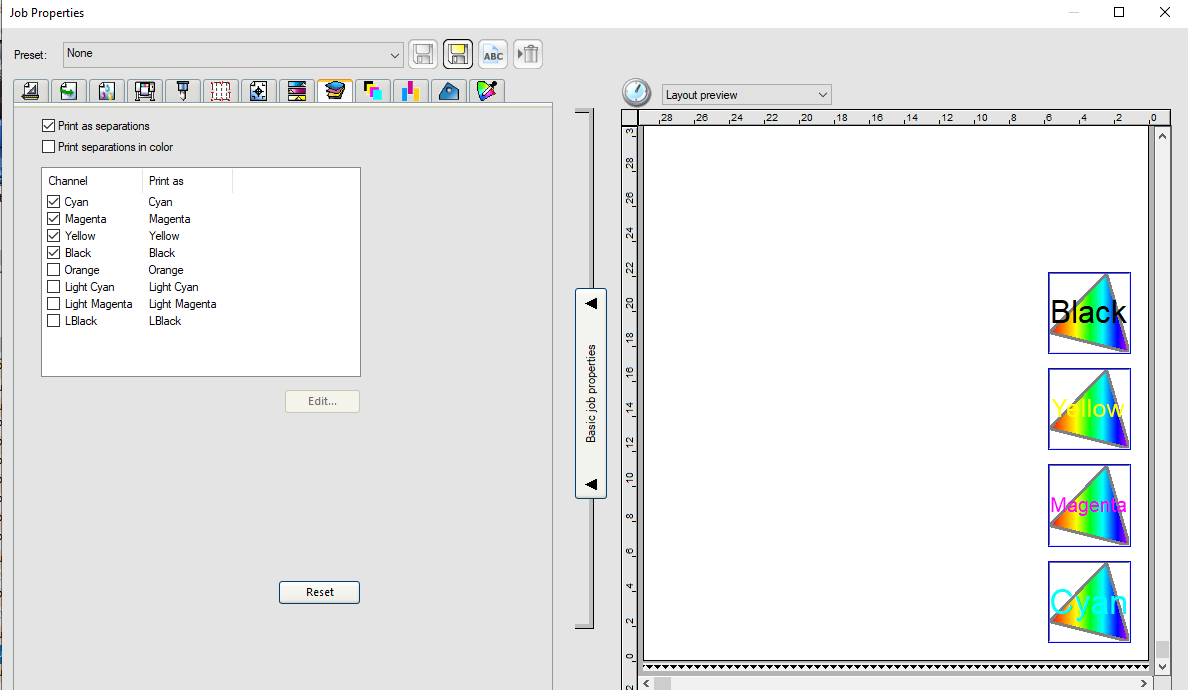Open the tiling grid tab icon
The height and width of the screenshot is (690, 1188).
pos(220,91)
